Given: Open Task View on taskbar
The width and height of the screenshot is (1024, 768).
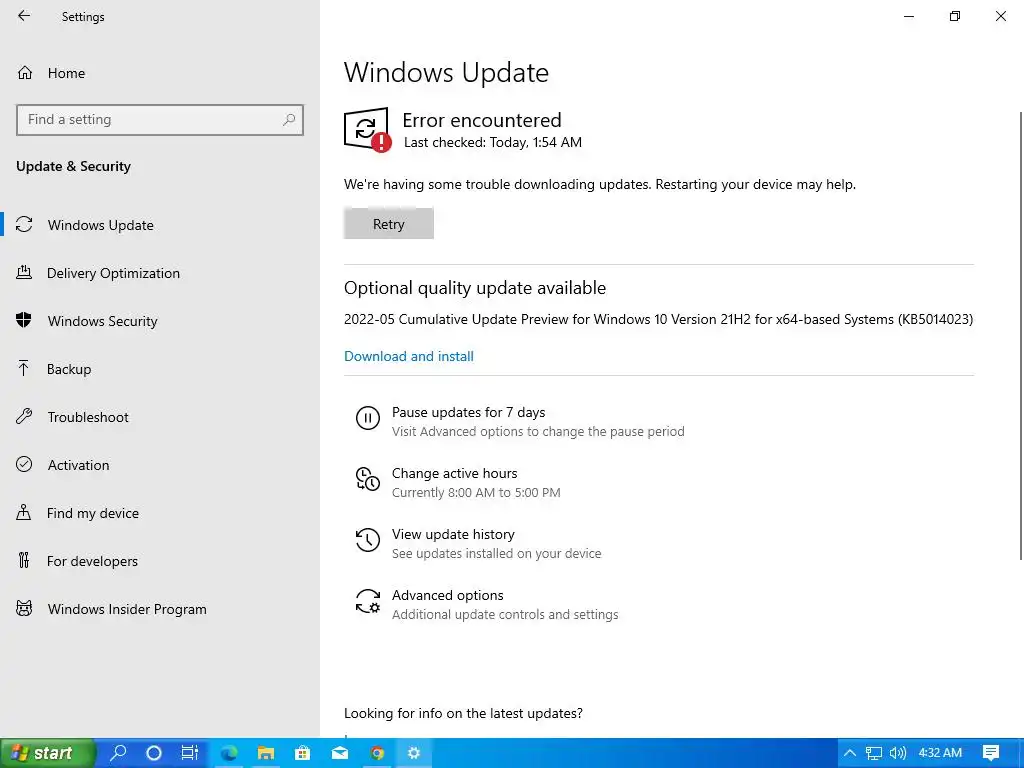Looking at the screenshot, I should (189, 753).
